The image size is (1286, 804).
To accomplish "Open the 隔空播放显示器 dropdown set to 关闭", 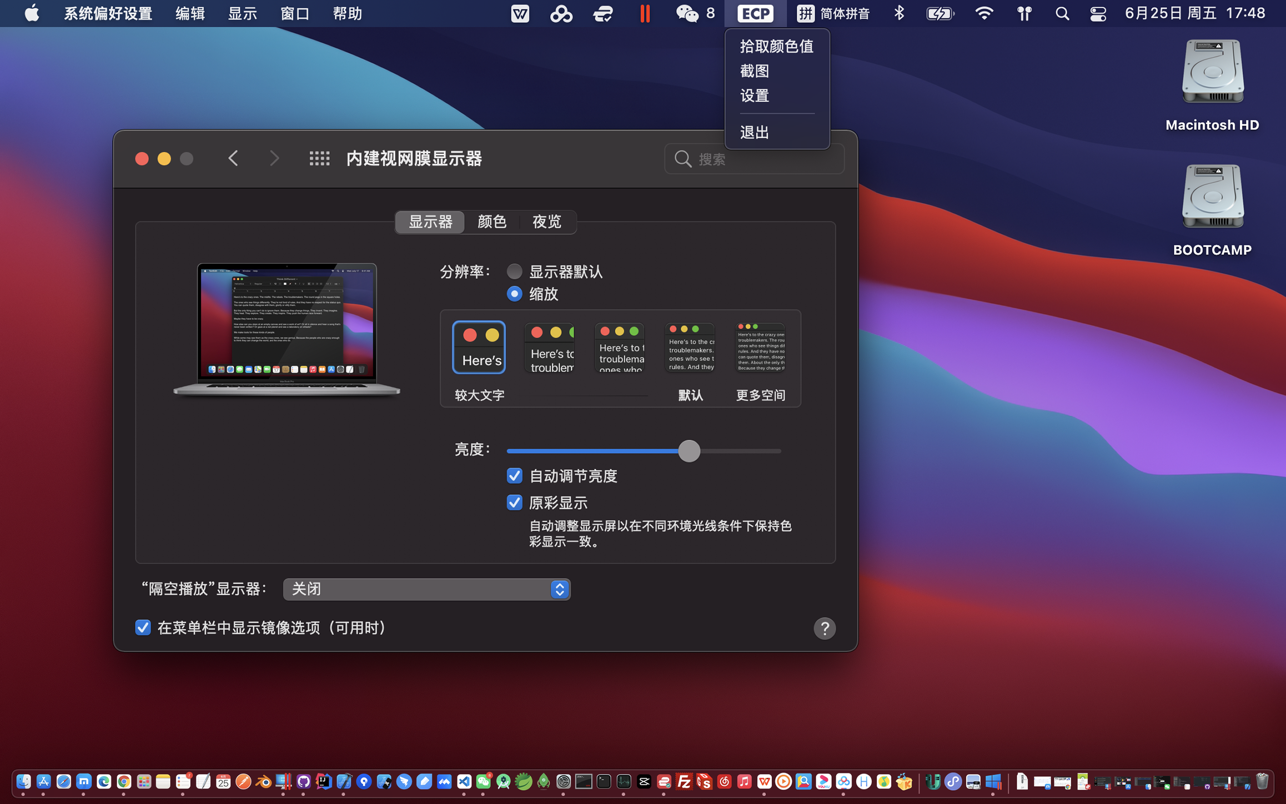I will (x=427, y=589).
